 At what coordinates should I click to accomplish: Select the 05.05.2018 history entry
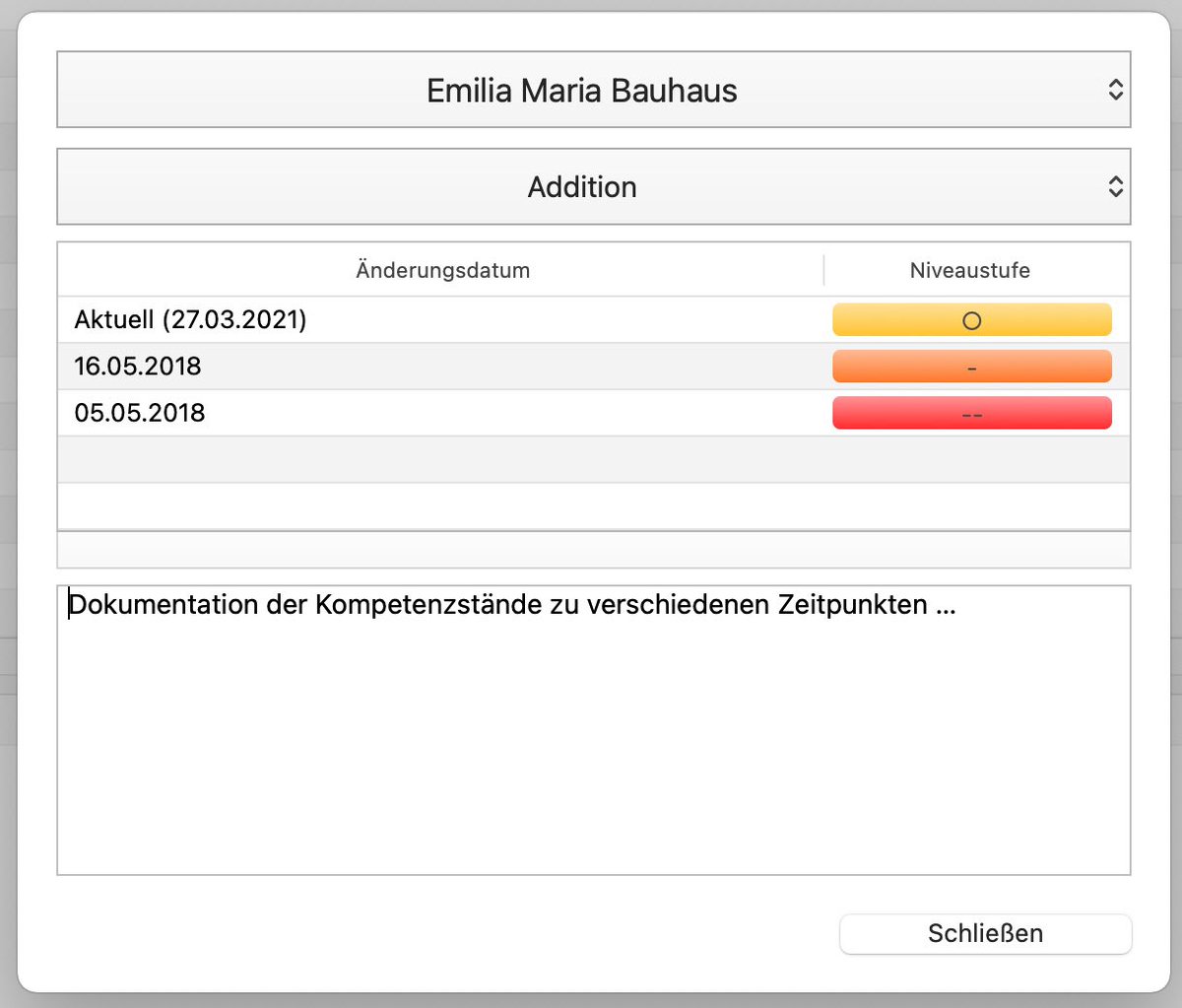coord(394,413)
